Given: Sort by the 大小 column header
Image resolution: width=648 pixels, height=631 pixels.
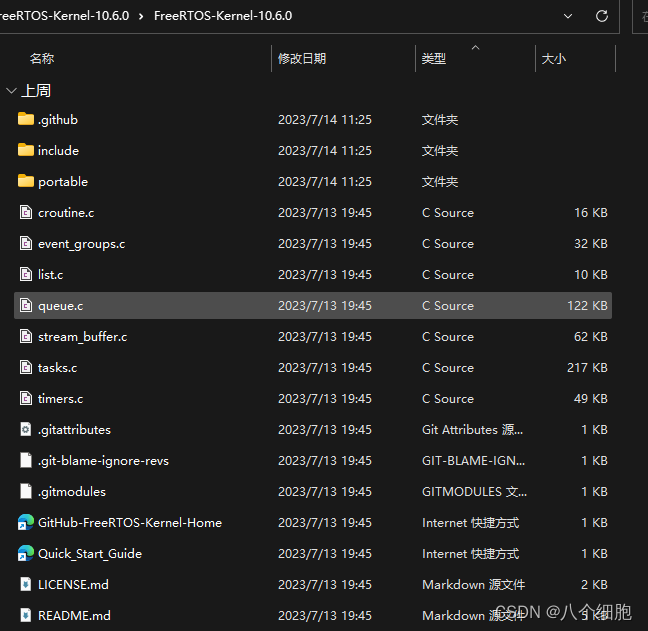Looking at the screenshot, I should tap(554, 58).
